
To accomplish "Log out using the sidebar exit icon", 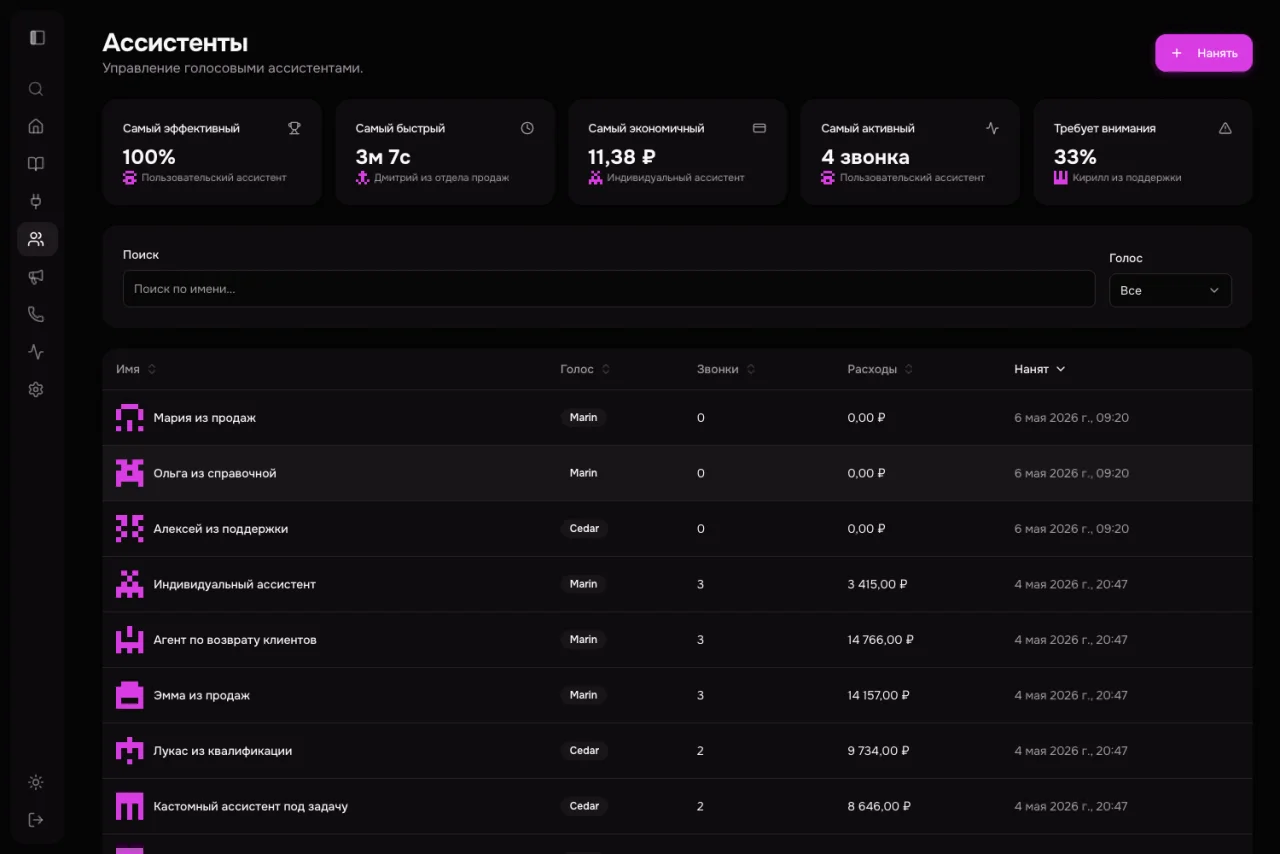I will [36, 820].
